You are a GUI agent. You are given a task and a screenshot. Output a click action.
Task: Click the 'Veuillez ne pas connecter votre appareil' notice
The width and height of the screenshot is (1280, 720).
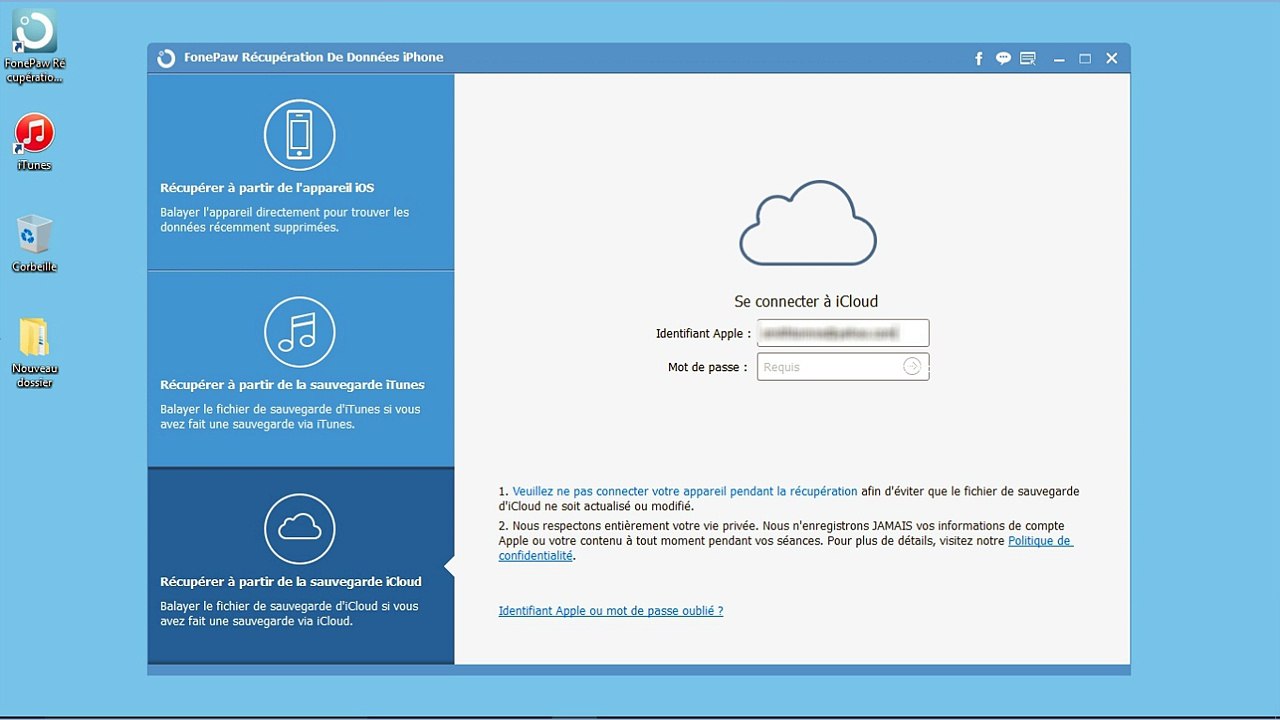(685, 492)
